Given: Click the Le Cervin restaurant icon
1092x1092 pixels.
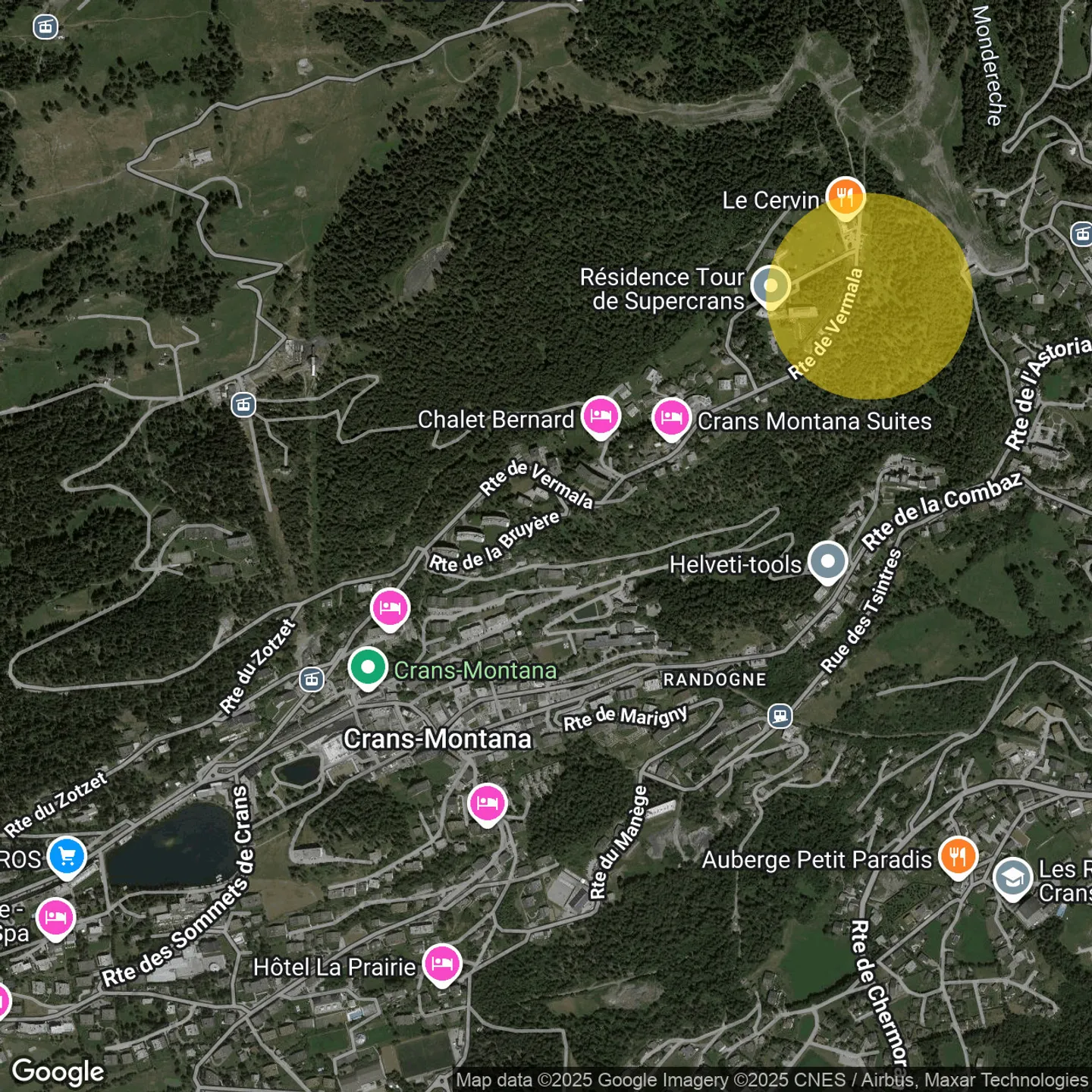Looking at the screenshot, I should [845, 196].
